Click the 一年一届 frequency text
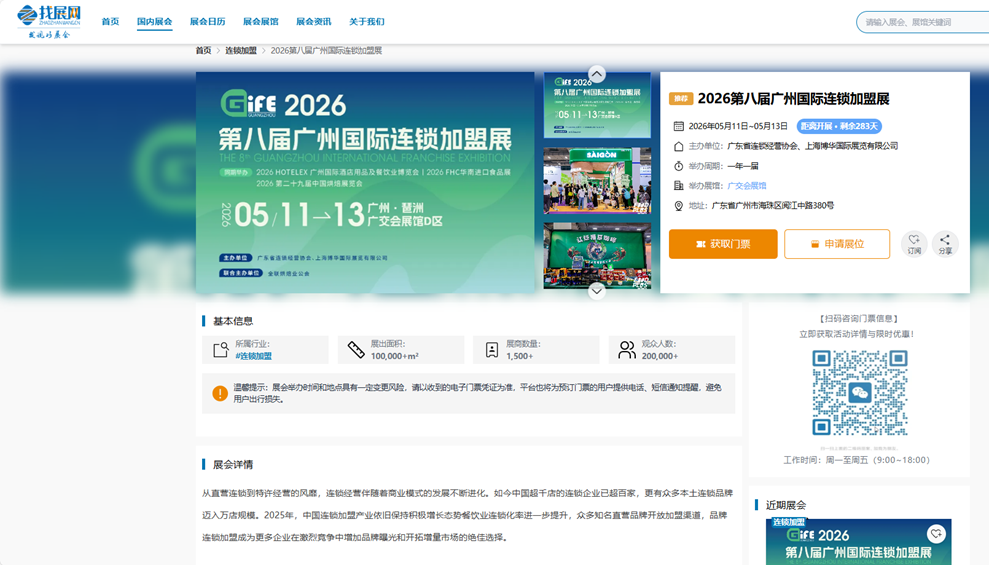The height and width of the screenshot is (565, 989). 743,166
